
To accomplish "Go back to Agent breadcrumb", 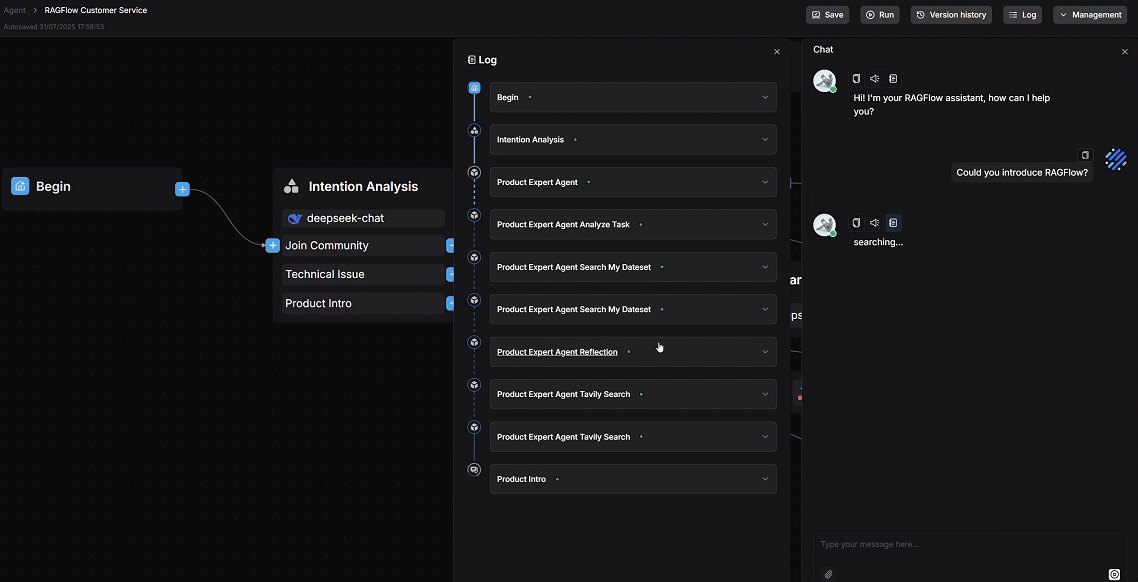I will [x=15, y=10].
